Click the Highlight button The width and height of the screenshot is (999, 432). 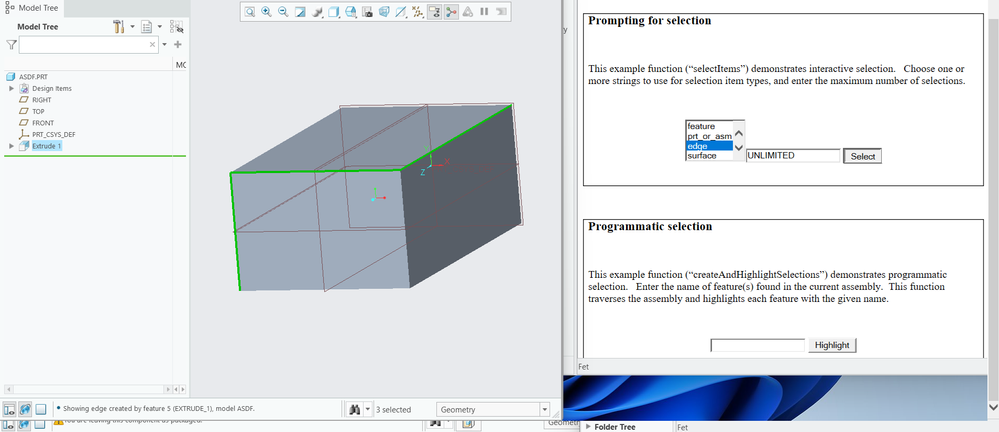click(x=832, y=345)
